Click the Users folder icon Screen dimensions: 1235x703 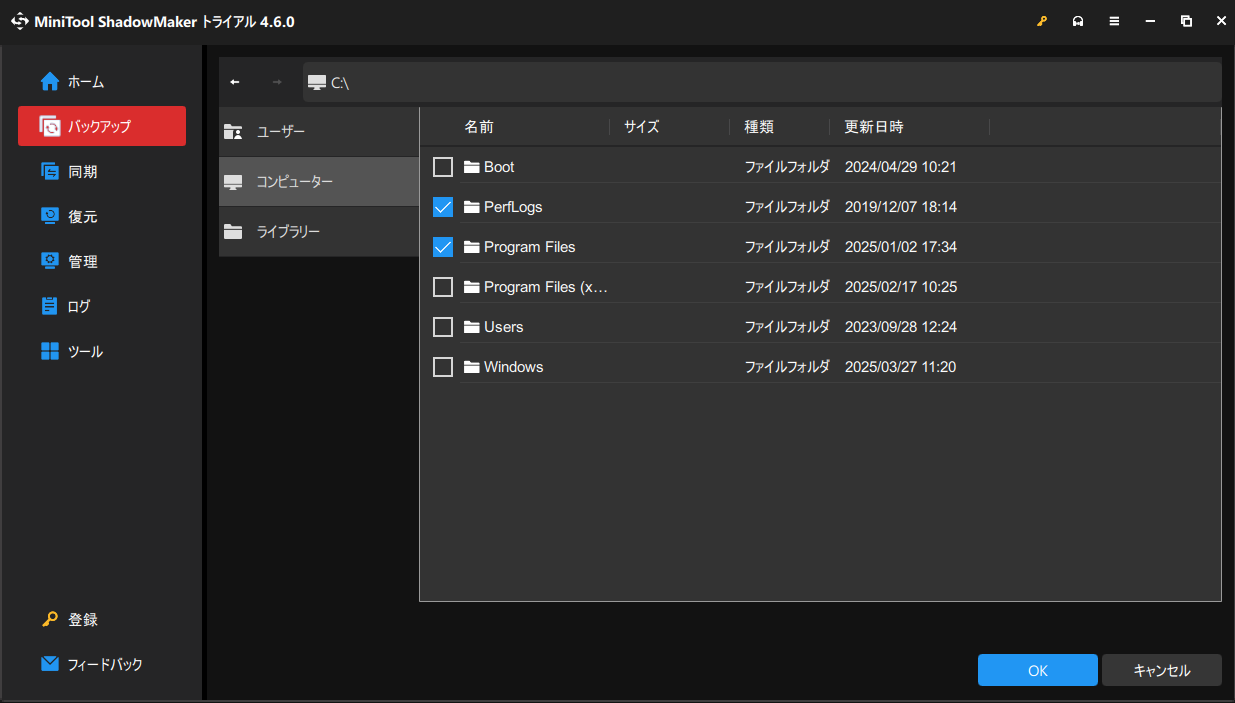click(472, 327)
